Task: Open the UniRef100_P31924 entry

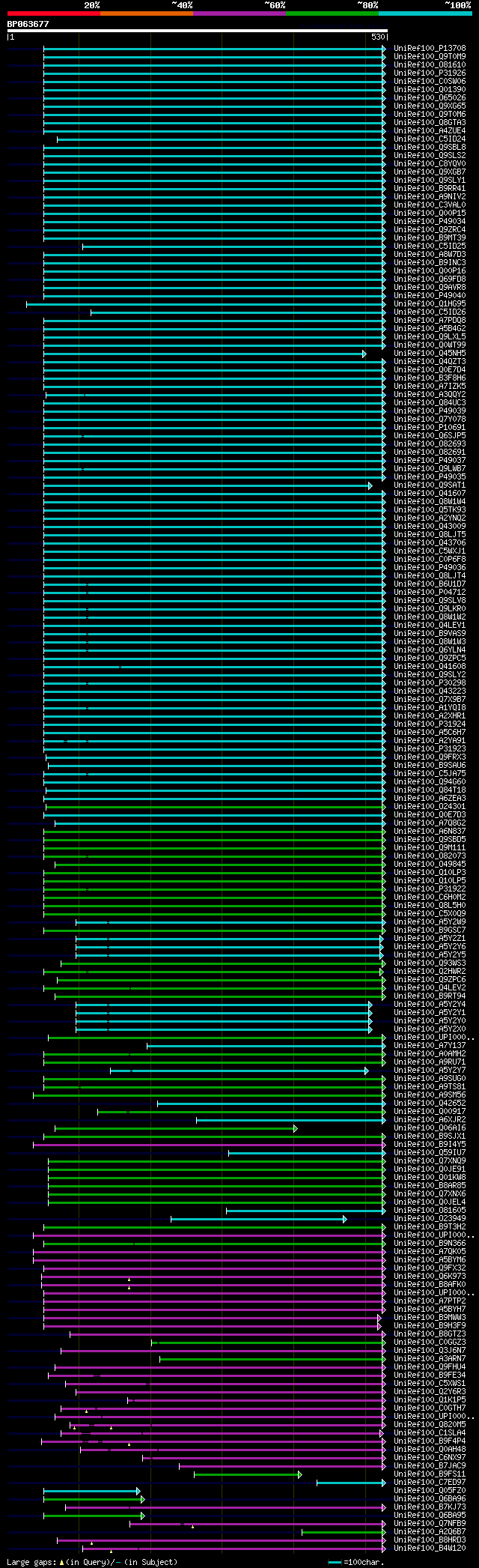Action: point(430,724)
